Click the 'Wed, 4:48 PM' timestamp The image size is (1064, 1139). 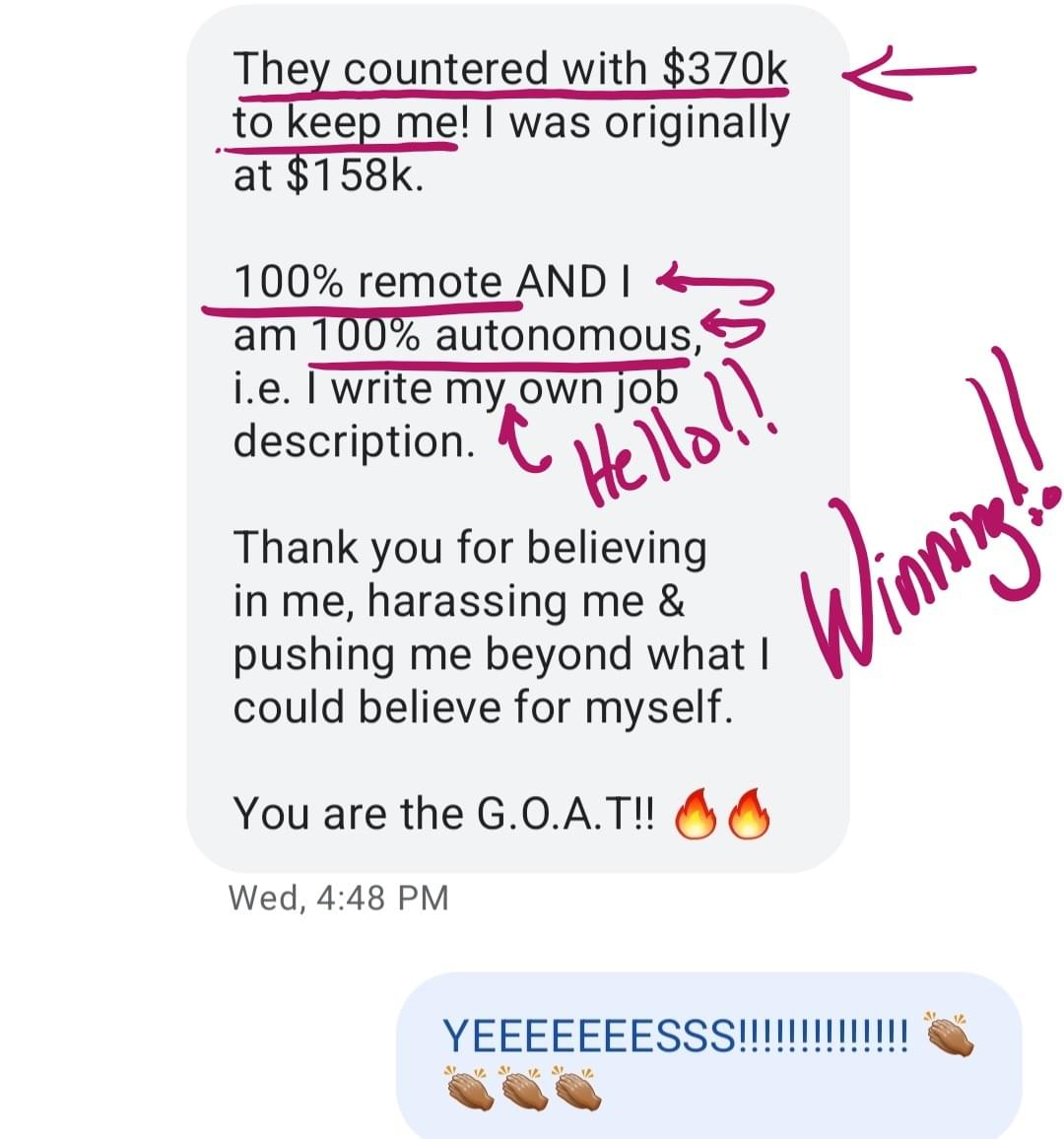pos(339,898)
